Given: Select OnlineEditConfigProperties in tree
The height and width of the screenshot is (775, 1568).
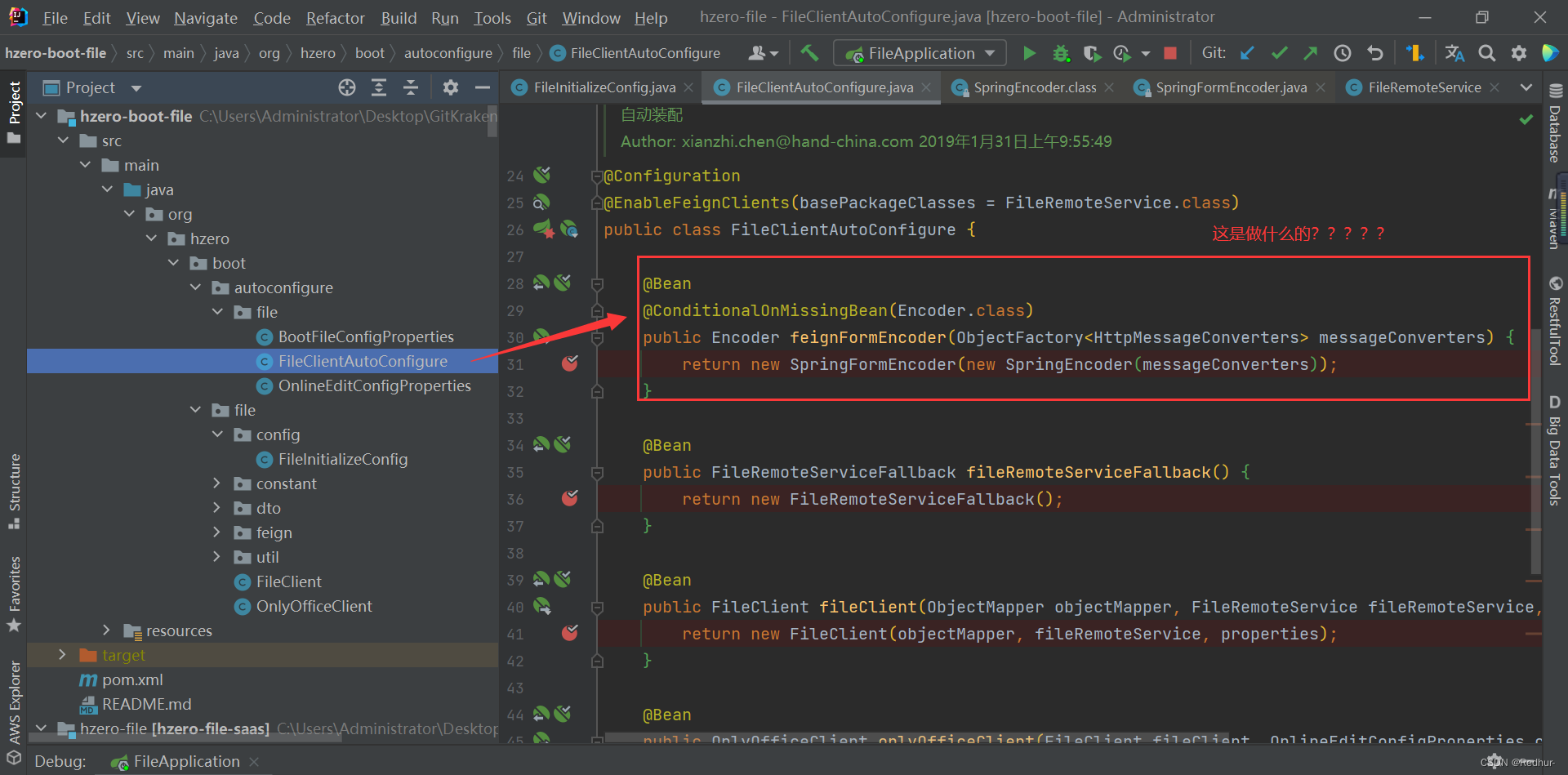Looking at the screenshot, I should [375, 385].
